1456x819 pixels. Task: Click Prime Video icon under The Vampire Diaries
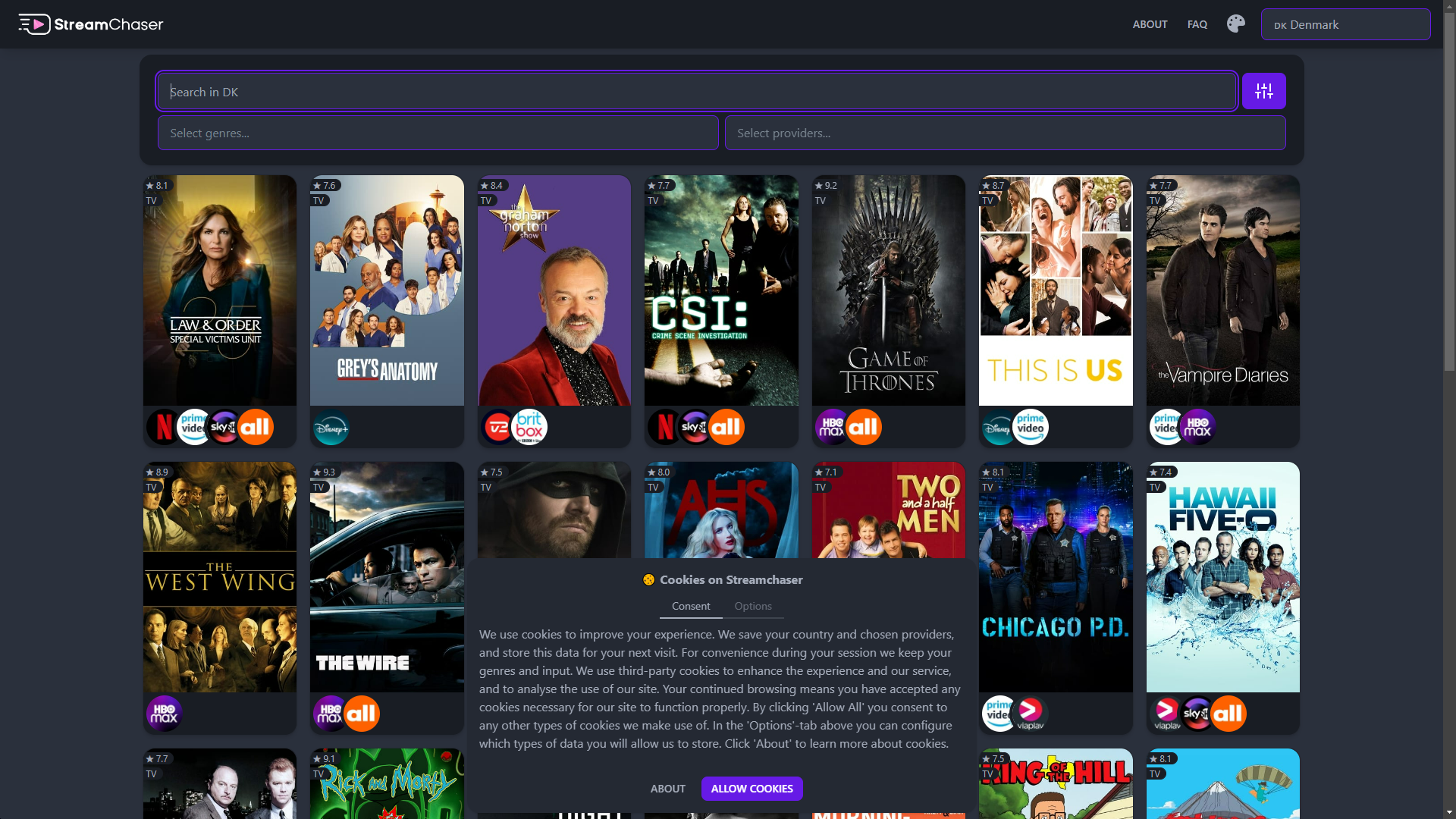point(1166,426)
